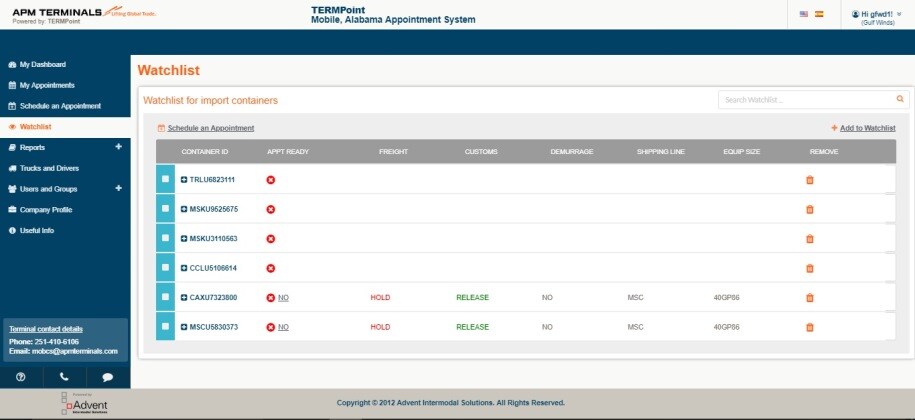Delete TRLU6823111 using its trash icon
Viewport: 915px width, 420px height.
pyautogui.click(x=809, y=180)
